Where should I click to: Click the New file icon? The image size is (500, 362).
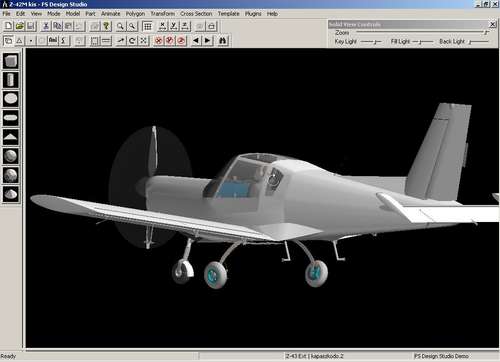pos(9,26)
